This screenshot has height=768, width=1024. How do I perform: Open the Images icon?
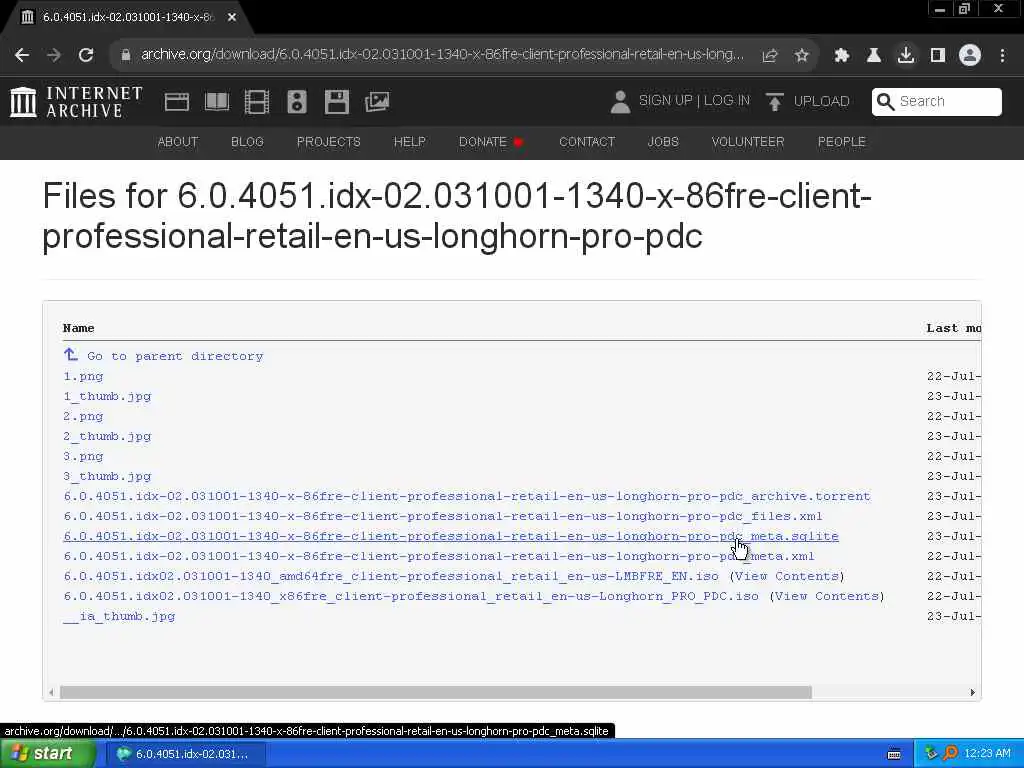pos(377,102)
